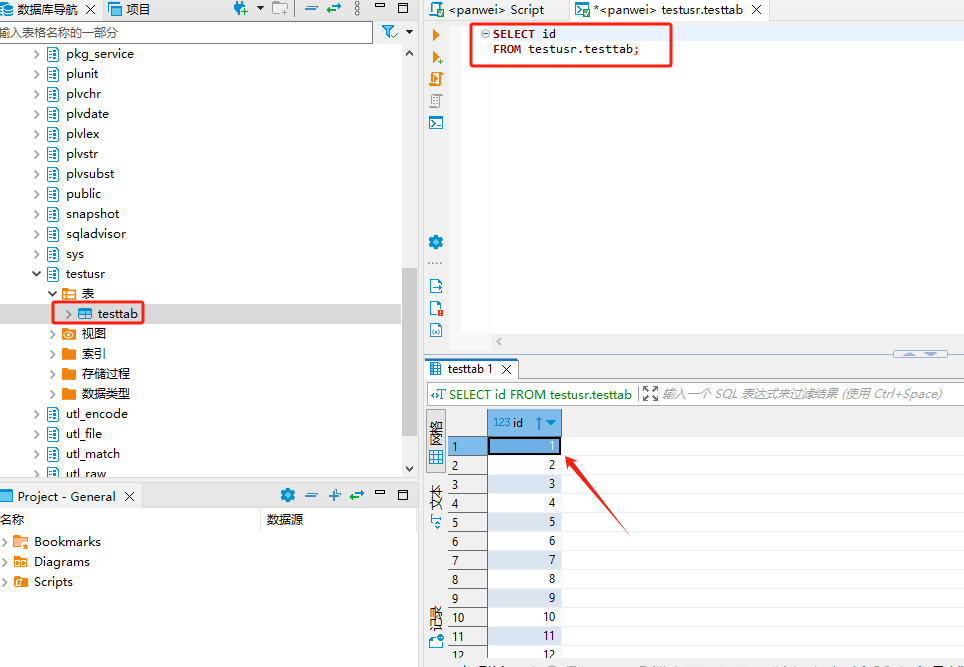
Task: Open the <panwei> Script editor tab
Action: (487, 10)
